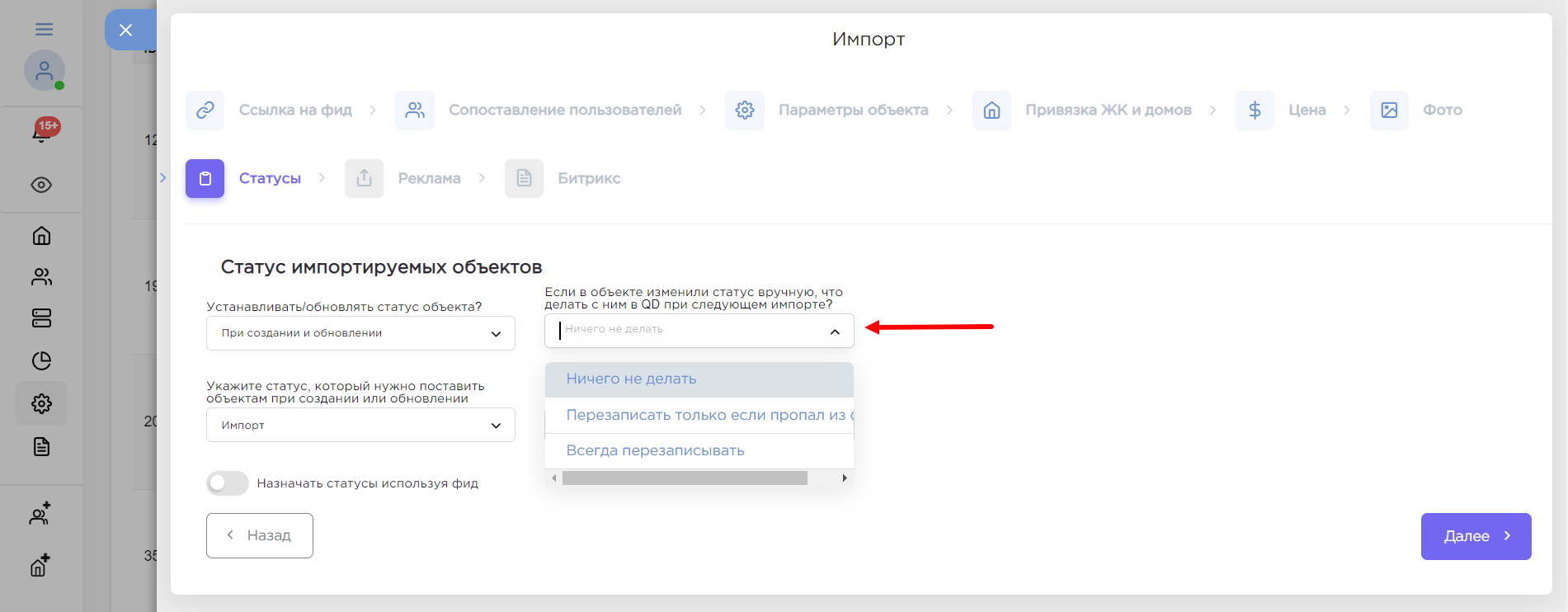Toggle assign statuses using feed switch
Image resolution: width=1568 pixels, height=612 pixels.
tap(228, 483)
